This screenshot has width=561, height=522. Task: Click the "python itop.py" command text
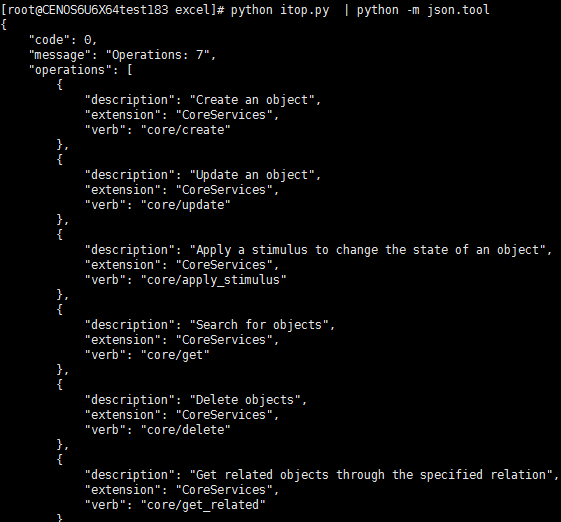(x=280, y=10)
